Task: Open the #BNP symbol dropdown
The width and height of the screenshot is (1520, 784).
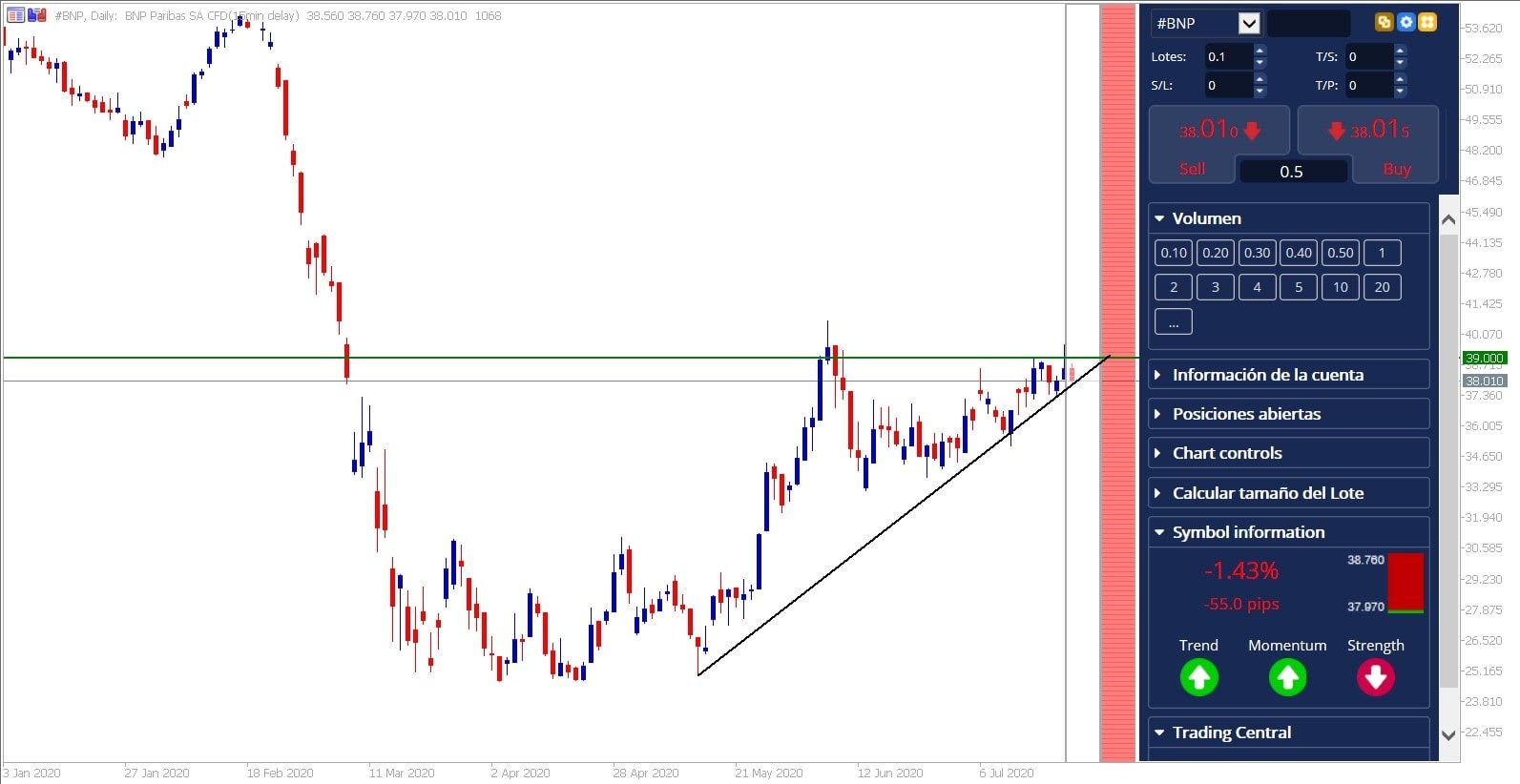Action: point(1248,24)
